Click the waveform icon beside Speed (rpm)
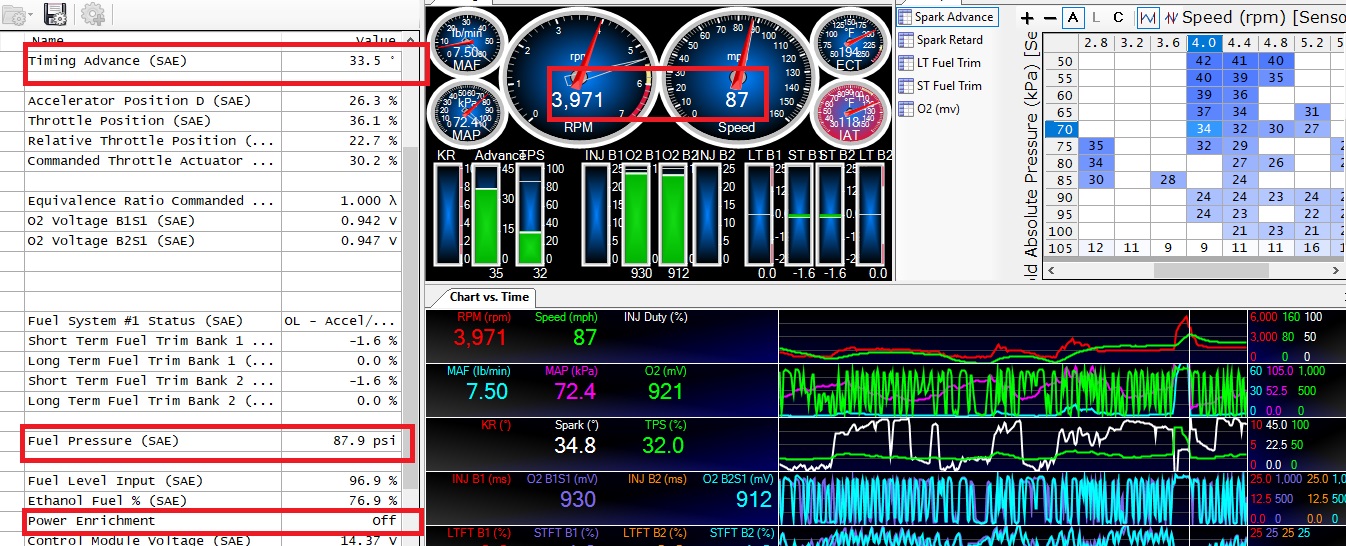 coord(1171,18)
